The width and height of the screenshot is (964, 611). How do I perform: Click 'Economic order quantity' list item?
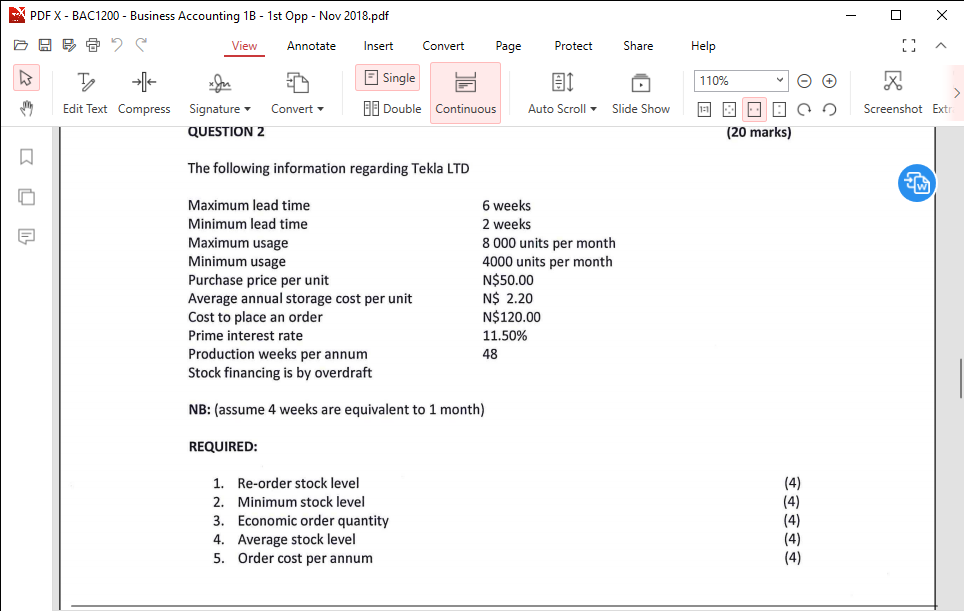(313, 521)
